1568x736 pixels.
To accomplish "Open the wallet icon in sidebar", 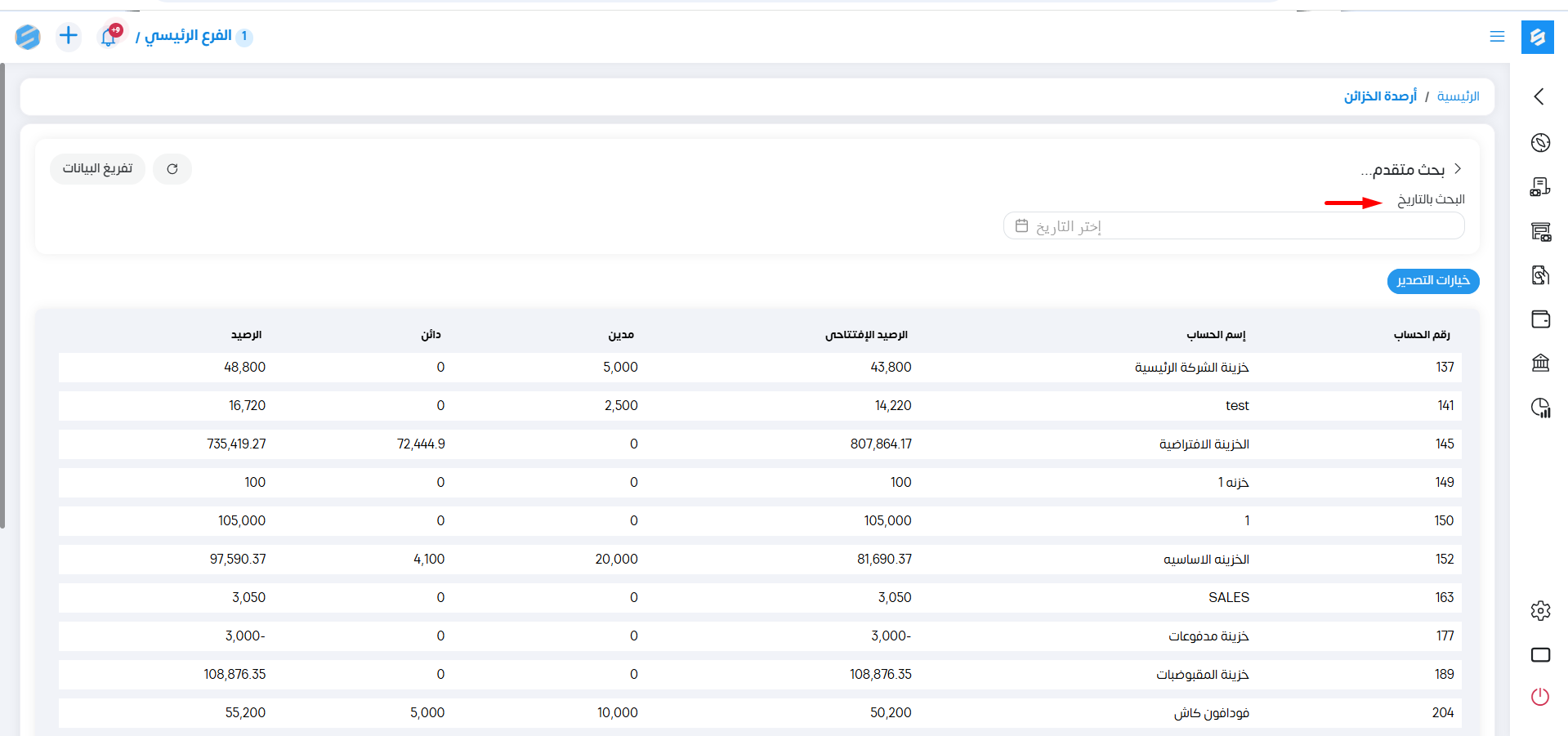I will (x=1540, y=319).
